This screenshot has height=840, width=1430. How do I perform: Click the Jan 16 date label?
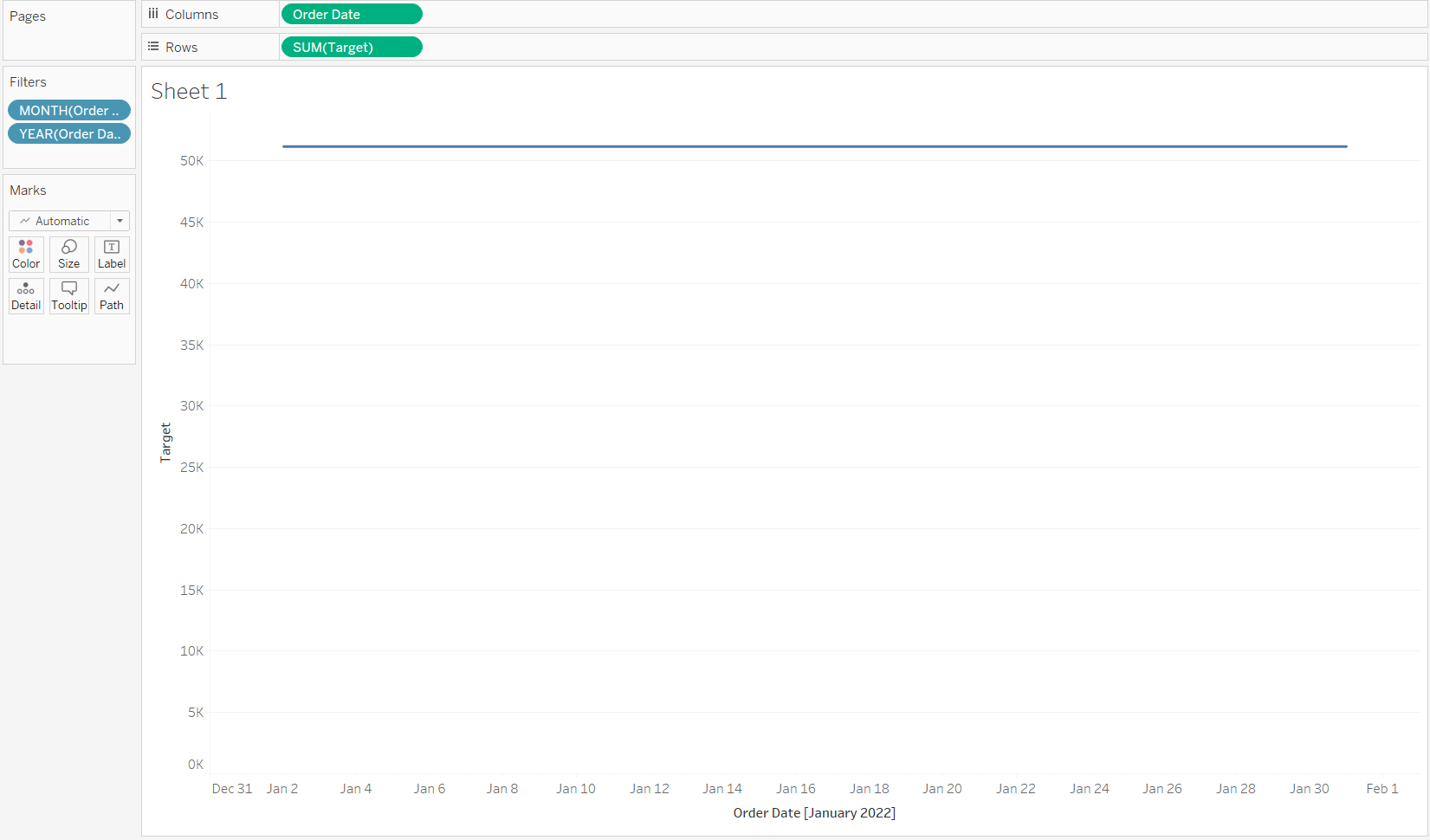[x=796, y=788]
